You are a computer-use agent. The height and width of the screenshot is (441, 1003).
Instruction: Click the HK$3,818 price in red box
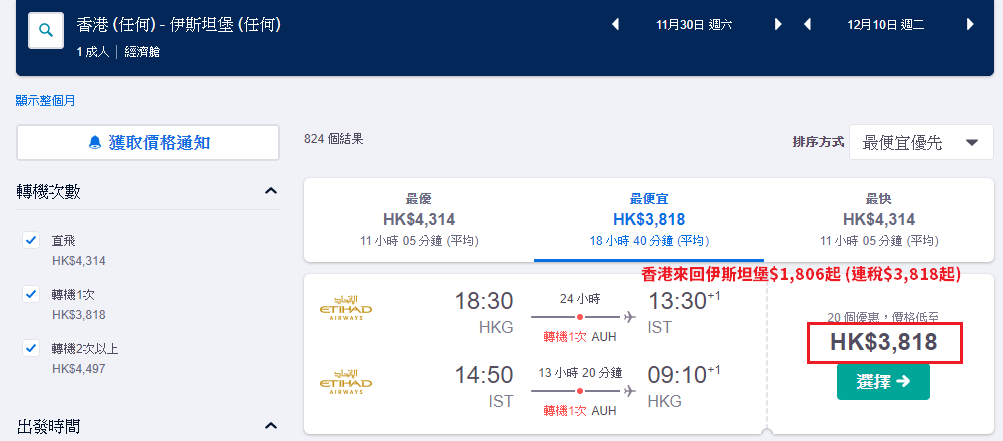[884, 342]
